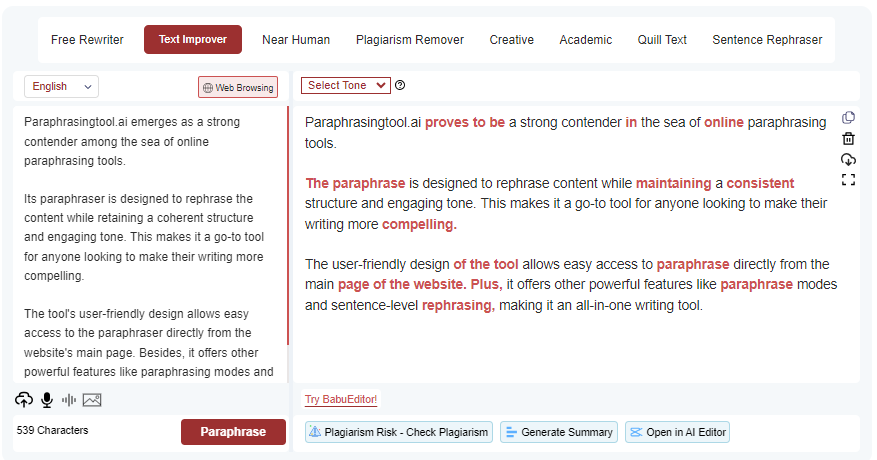Click into the input text area
Viewport: 877px width, 460px height.
coord(150,245)
